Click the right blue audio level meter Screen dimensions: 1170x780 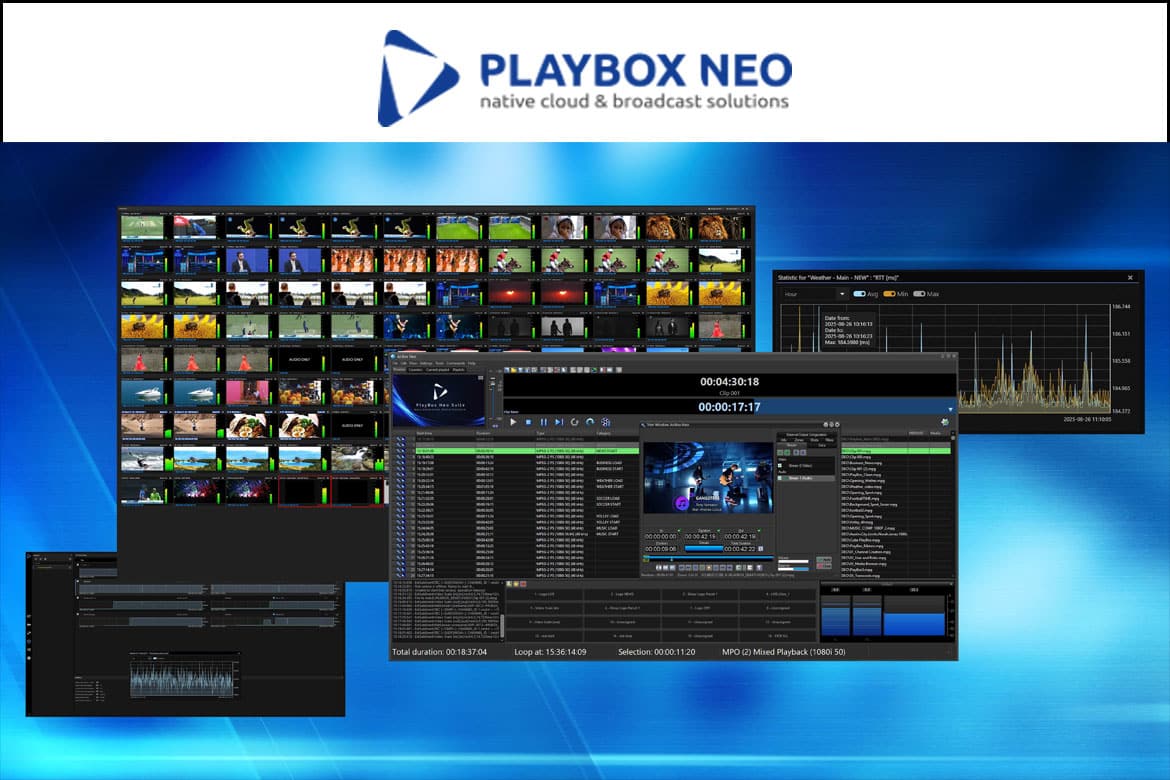pyautogui.click(x=915, y=614)
